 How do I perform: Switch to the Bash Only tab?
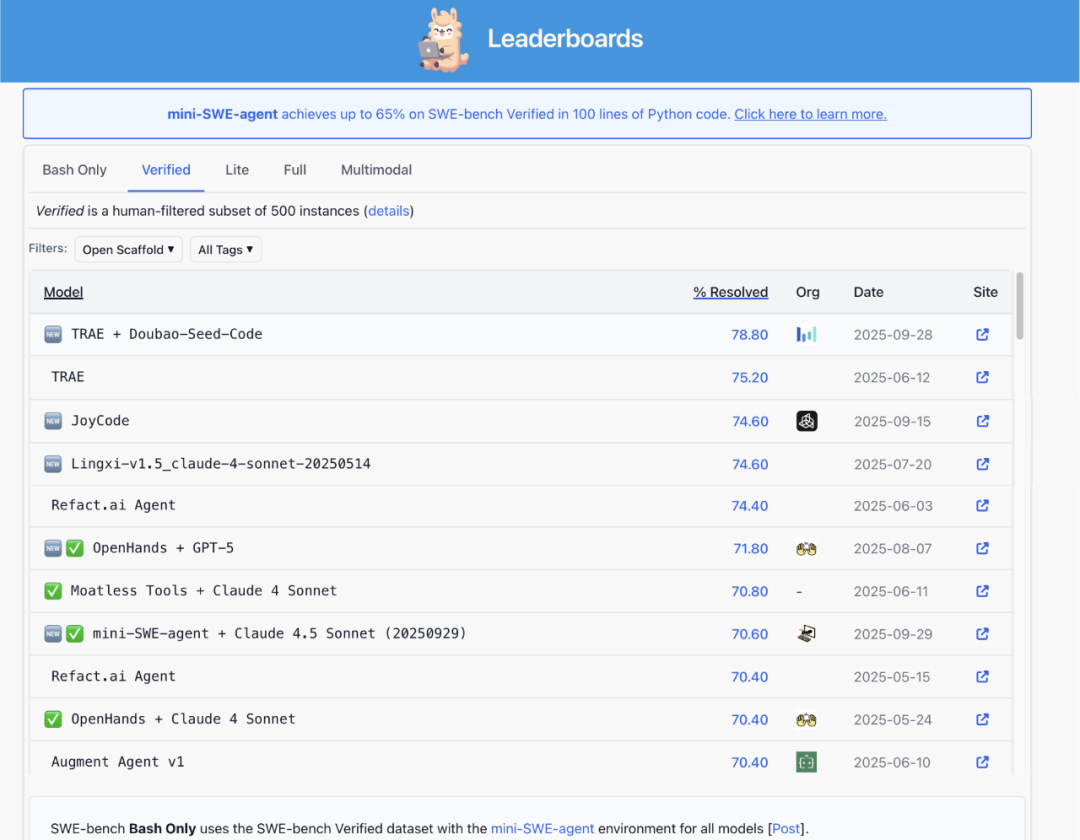point(74,170)
